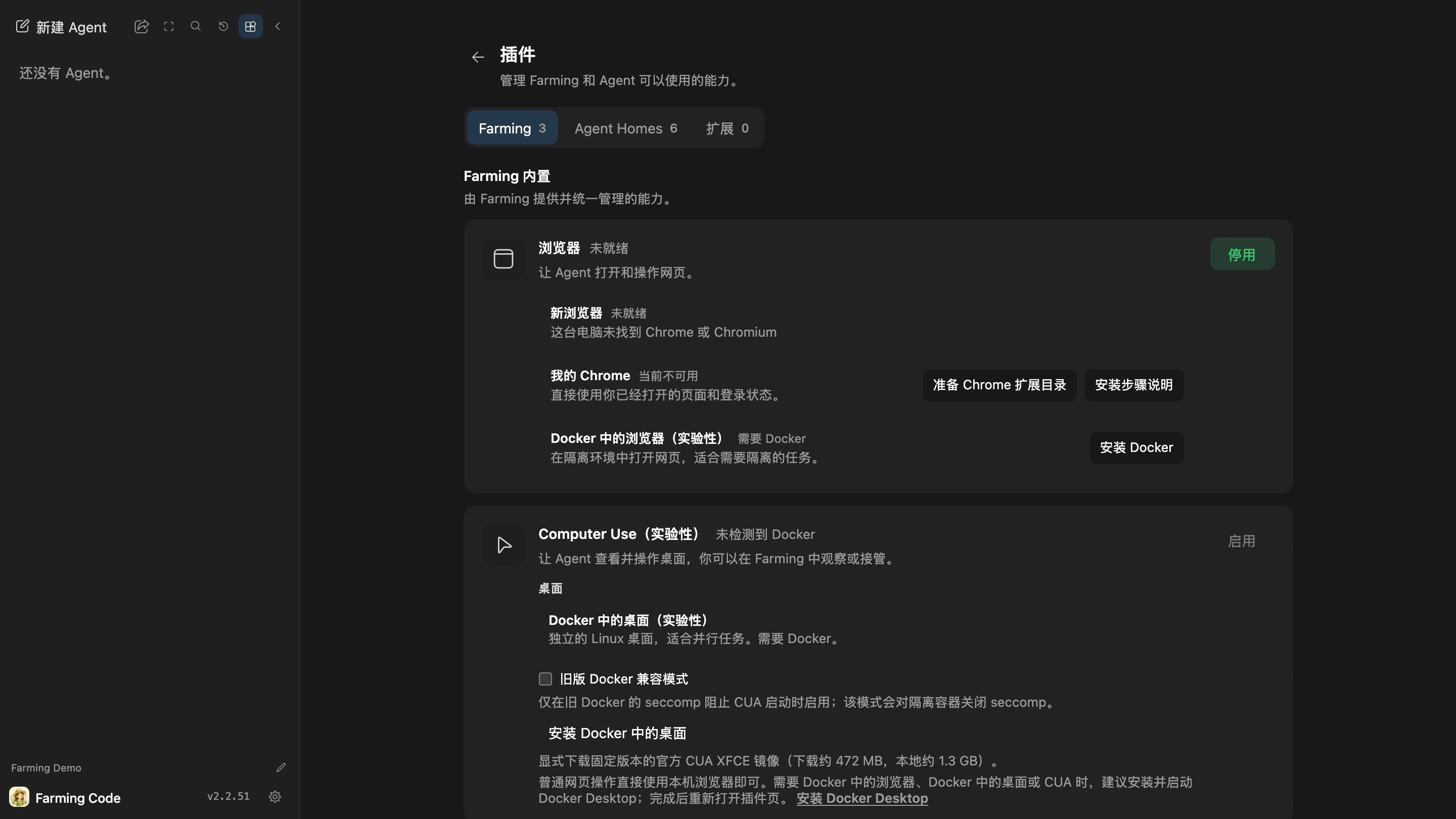Click the 未就绪 status beside 浏览器

(609, 249)
